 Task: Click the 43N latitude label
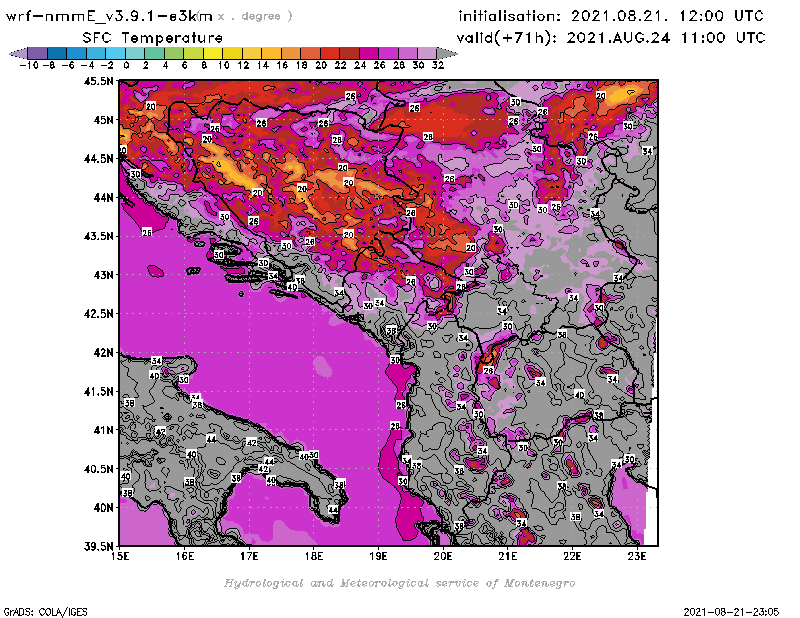point(103,275)
